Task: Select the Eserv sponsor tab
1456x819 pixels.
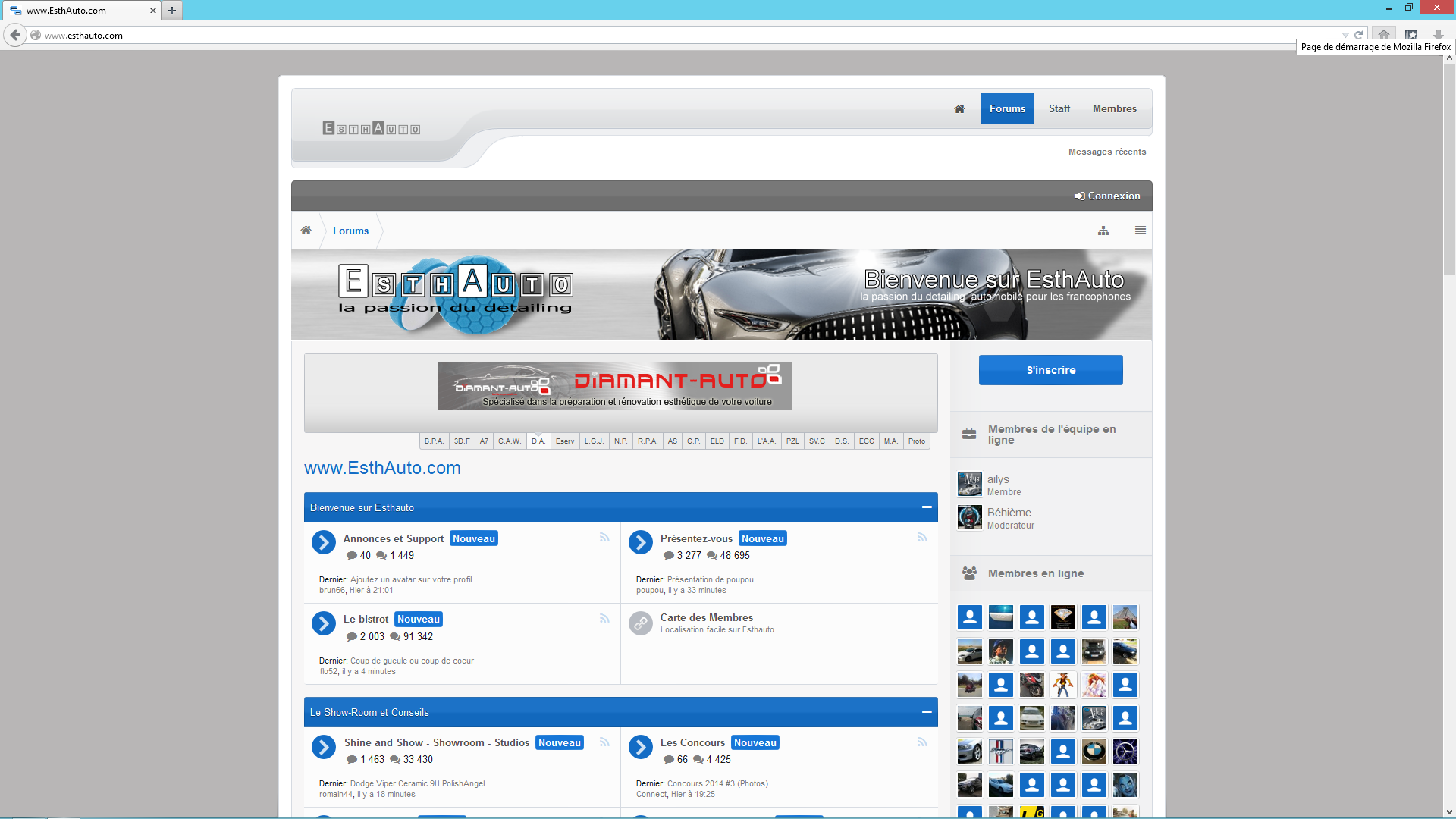Action: (x=565, y=441)
